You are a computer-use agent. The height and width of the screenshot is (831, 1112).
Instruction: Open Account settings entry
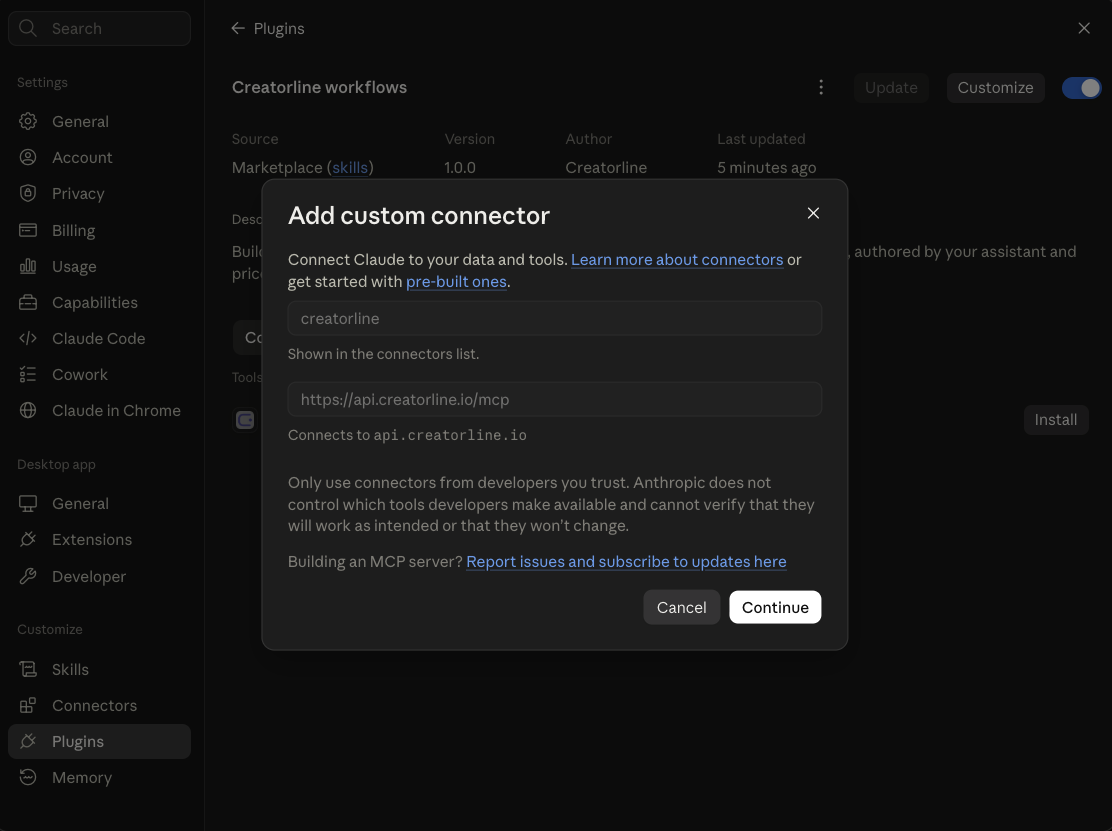tap(99, 157)
